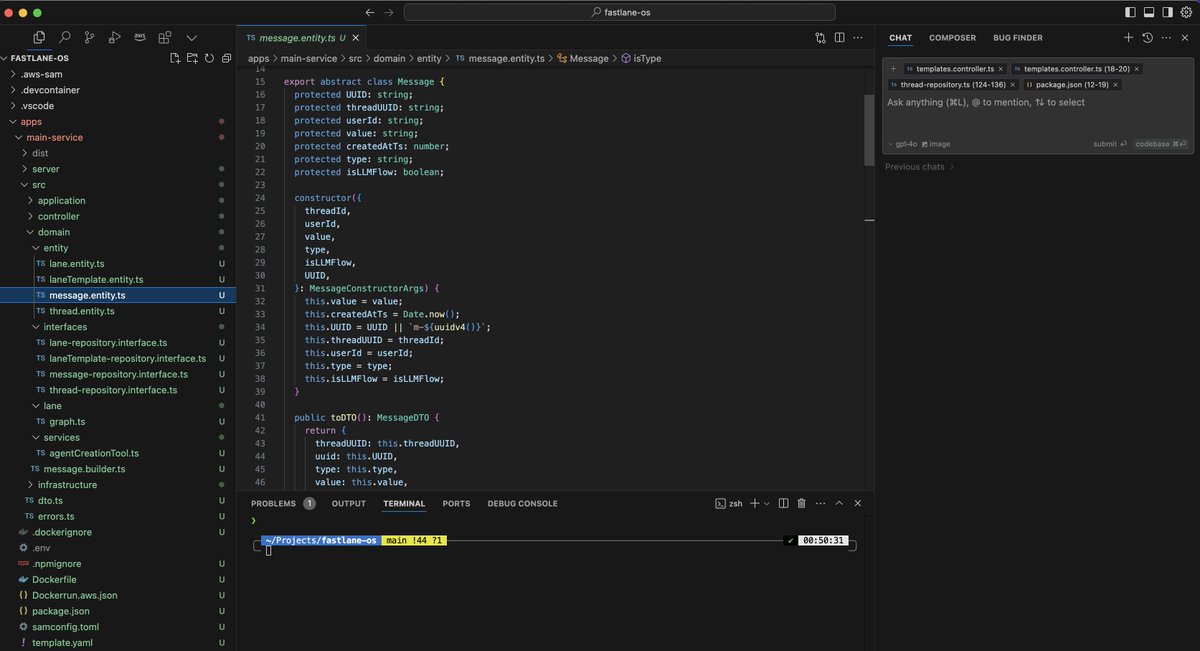
Task: Expand Previous chats section
Action: click(x=920, y=167)
